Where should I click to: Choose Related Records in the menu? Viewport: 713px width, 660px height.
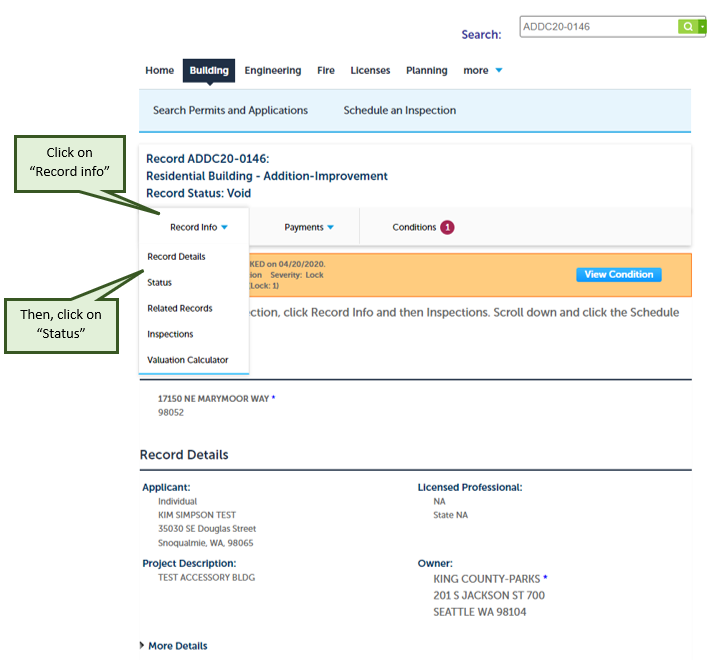[180, 309]
